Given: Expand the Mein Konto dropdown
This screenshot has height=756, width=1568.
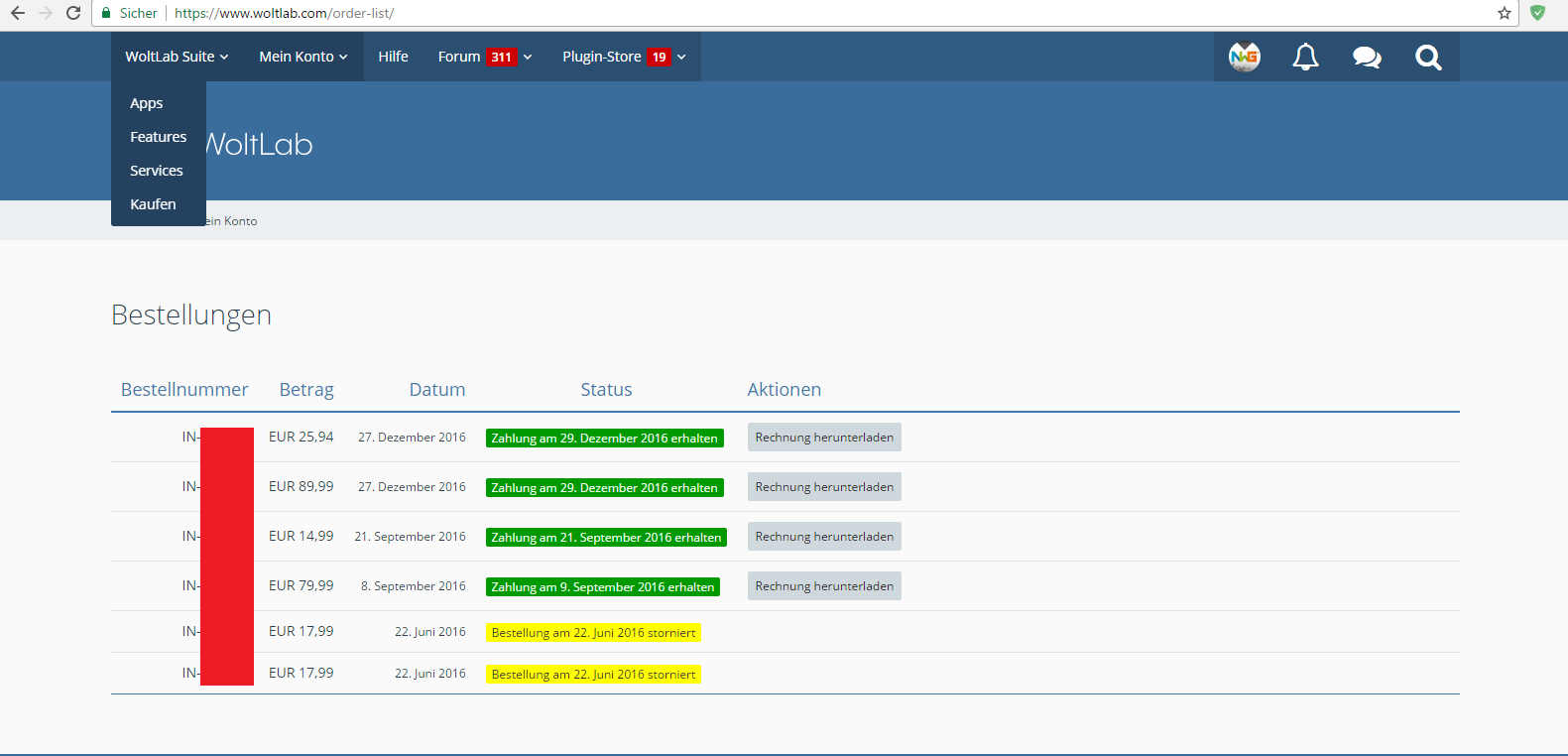Looking at the screenshot, I should pos(302,57).
